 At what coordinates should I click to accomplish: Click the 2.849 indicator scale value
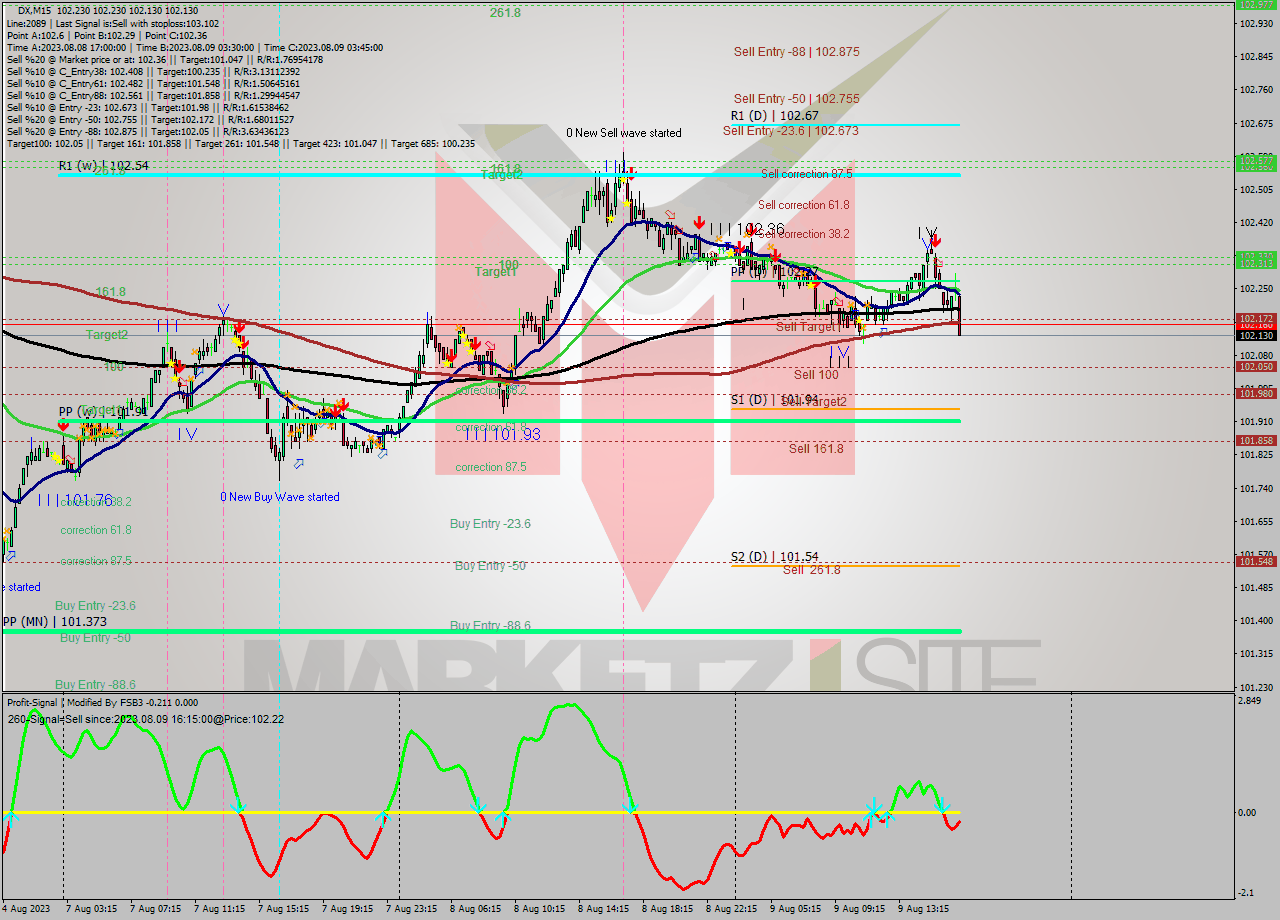click(1251, 701)
